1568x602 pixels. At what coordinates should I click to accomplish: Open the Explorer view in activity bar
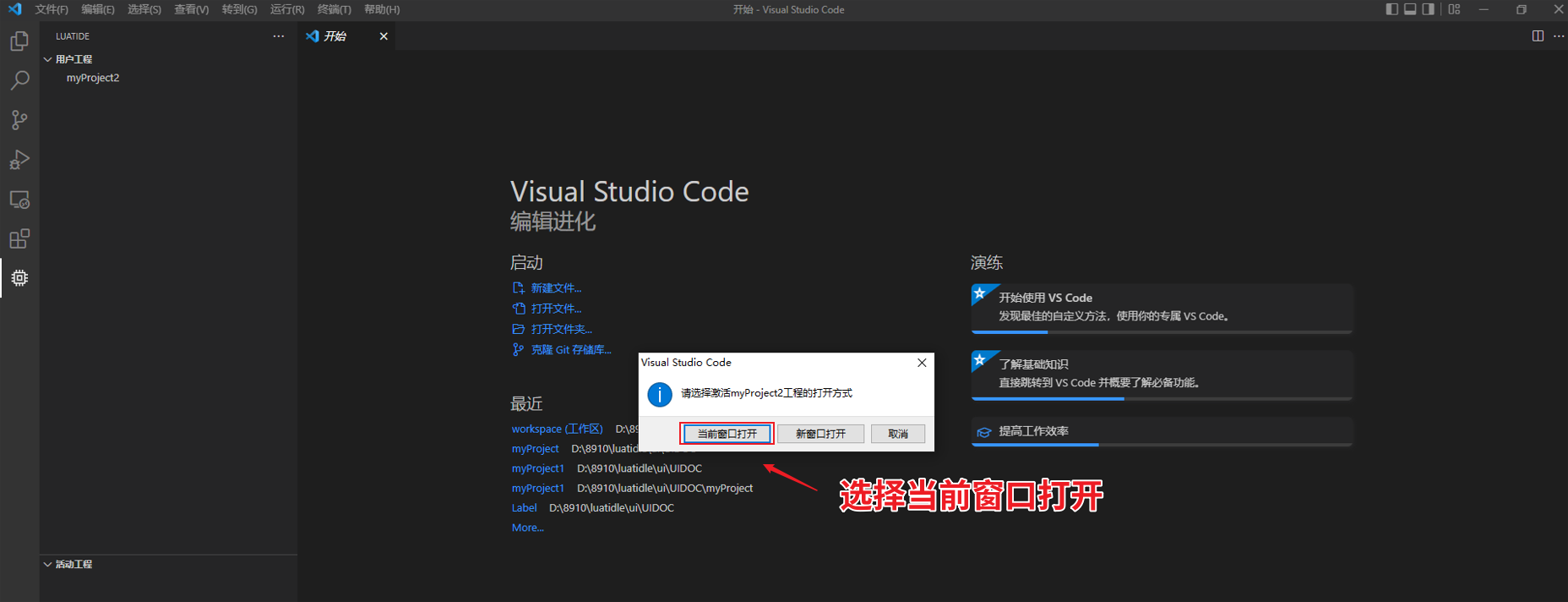point(19,41)
